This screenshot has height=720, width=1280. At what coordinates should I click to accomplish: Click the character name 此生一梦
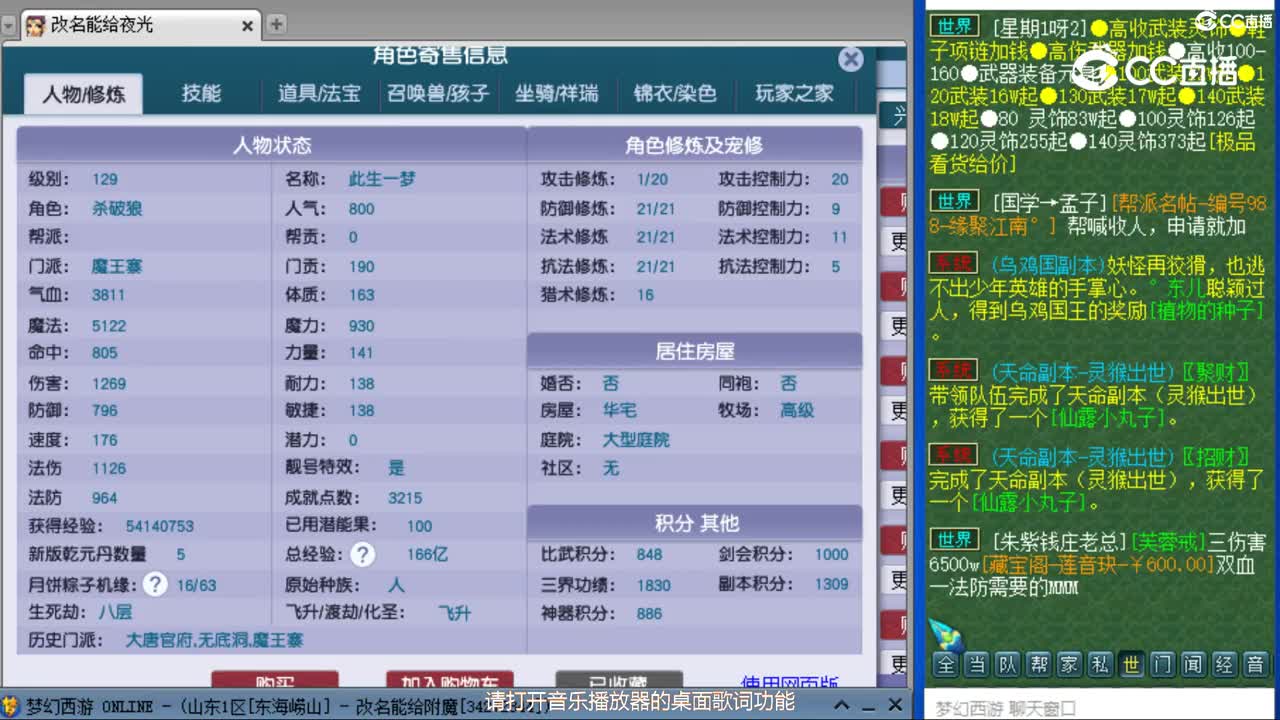(x=382, y=179)
